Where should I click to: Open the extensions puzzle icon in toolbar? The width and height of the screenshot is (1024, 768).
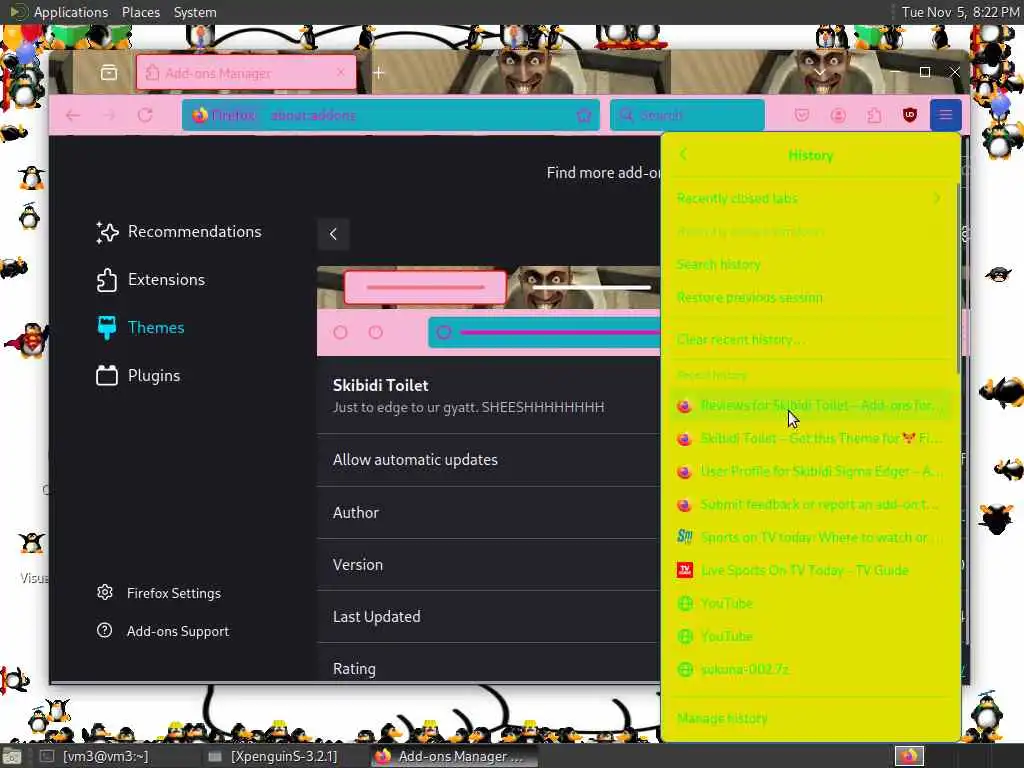[874, 116]
